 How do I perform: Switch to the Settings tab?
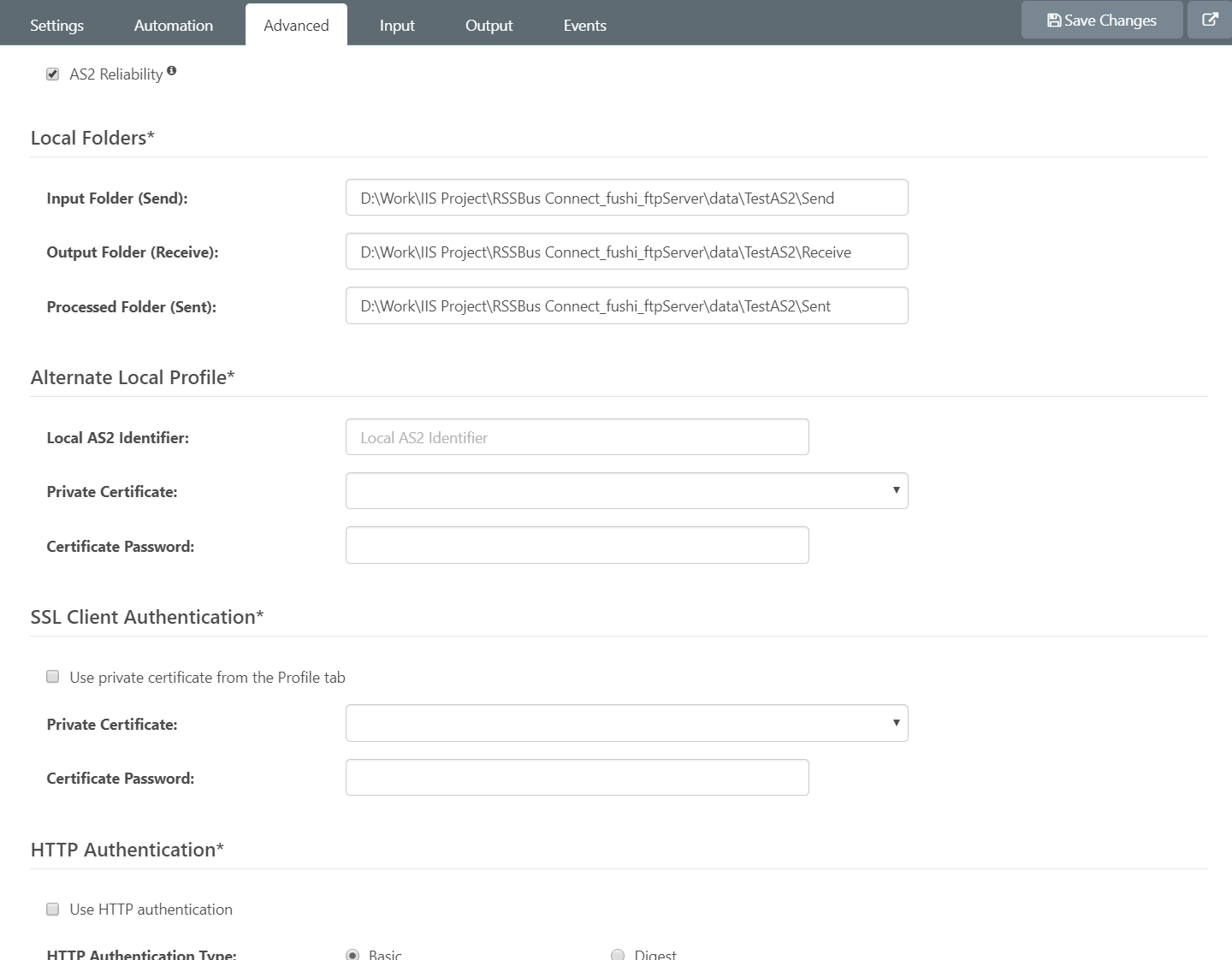point(56,26)
